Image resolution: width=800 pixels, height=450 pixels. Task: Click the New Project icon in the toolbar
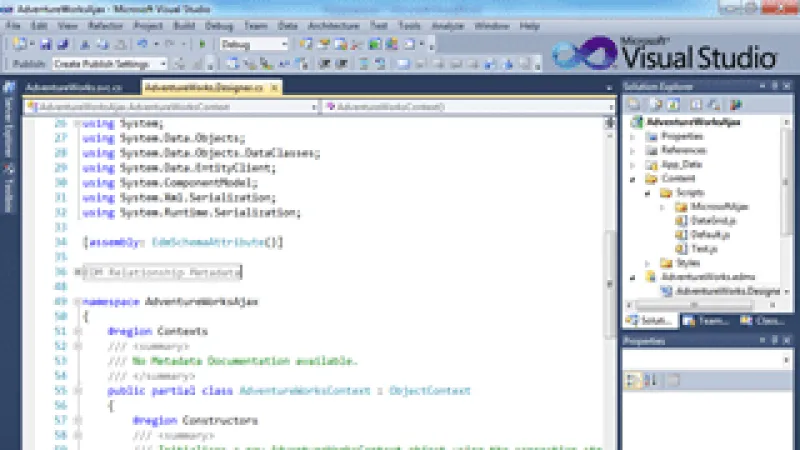tap(20, 44)
